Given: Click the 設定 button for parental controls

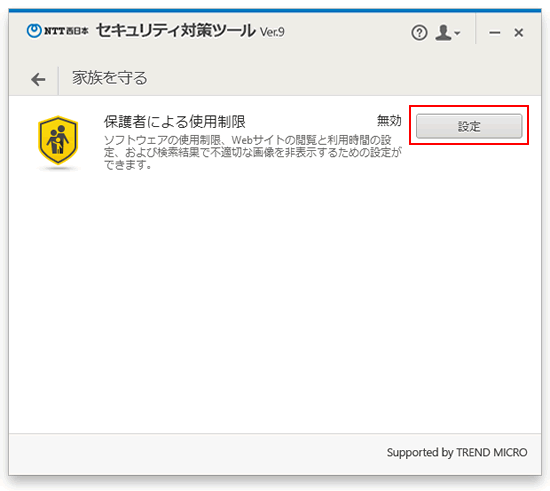Looking at the screenshot, I should 469,126.
